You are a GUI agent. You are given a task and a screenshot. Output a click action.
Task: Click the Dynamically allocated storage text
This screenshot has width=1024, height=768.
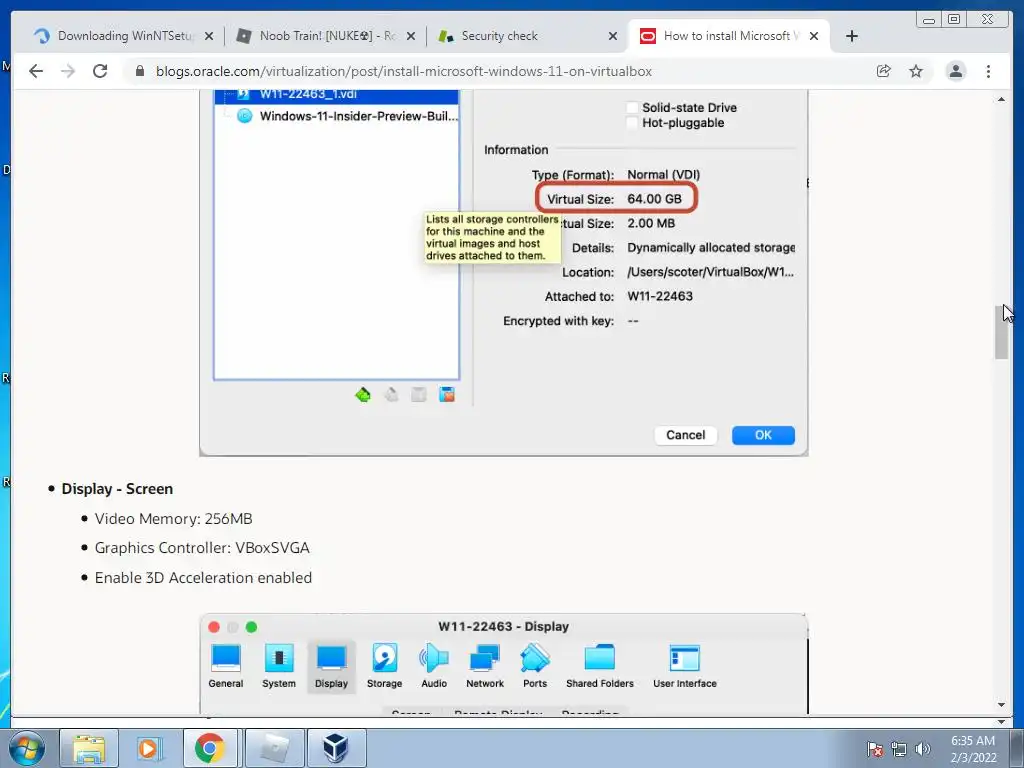tap(711, 248)
